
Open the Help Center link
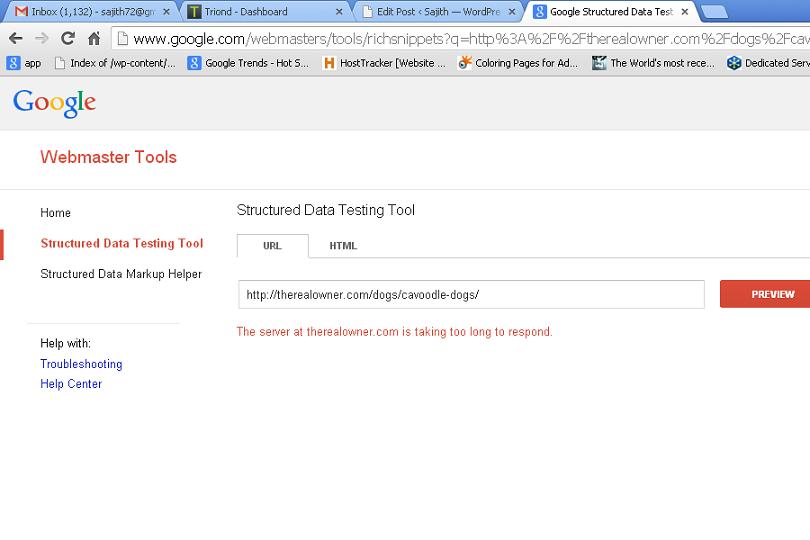pos(71,384)
